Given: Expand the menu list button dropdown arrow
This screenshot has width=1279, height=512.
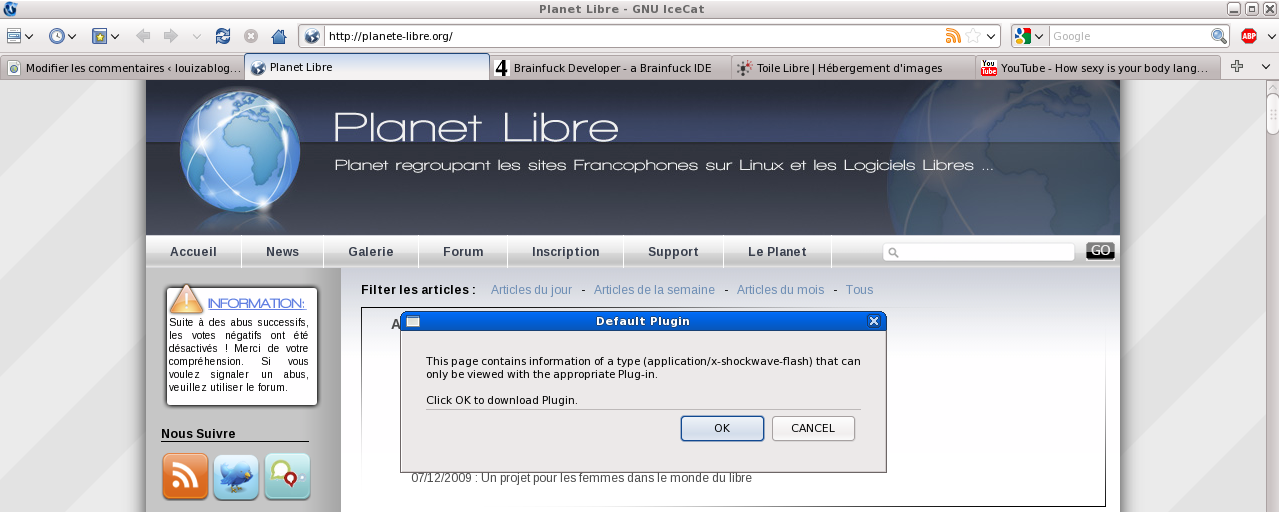Looking at the screenshot, I should (x=29, y=37).
